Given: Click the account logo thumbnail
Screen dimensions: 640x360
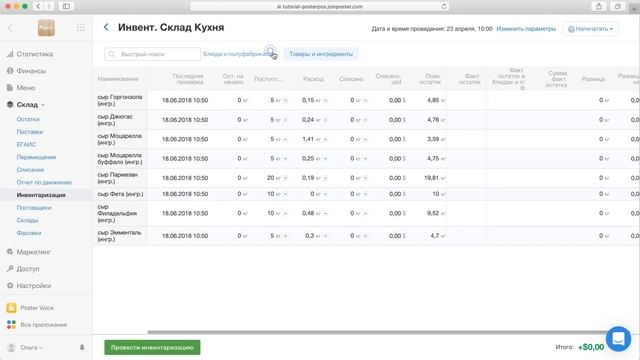Looking at the screenshot, I should coord(46,28).
